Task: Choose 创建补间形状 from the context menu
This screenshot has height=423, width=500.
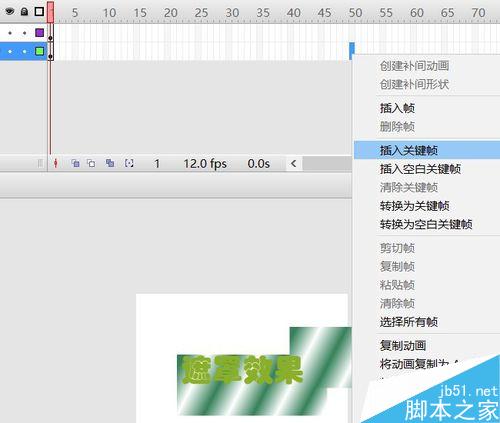Action: (414, 84)
